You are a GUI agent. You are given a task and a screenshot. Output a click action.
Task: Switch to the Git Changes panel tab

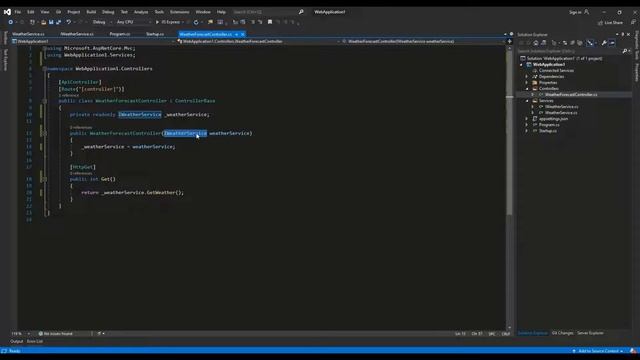coord(562,333)
